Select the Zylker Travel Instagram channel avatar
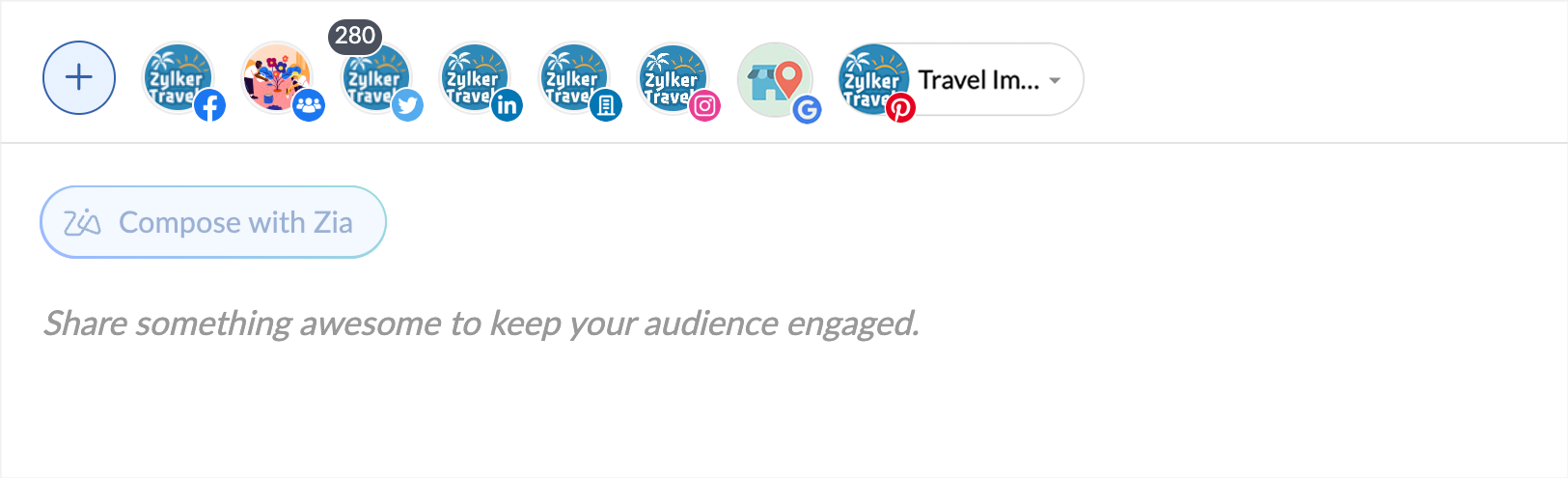The image size is (1568, 478). tap(672, 77)
